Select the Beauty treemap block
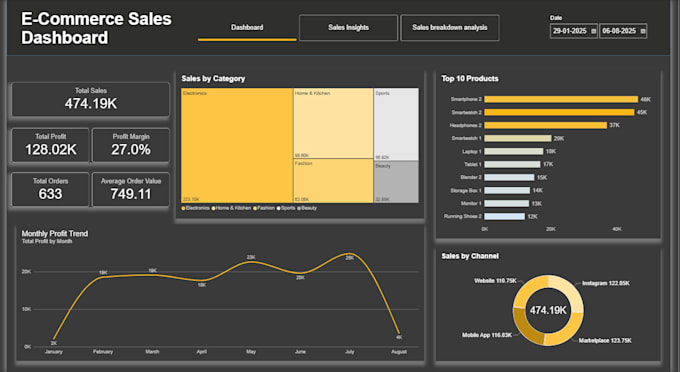 point(396,182)
